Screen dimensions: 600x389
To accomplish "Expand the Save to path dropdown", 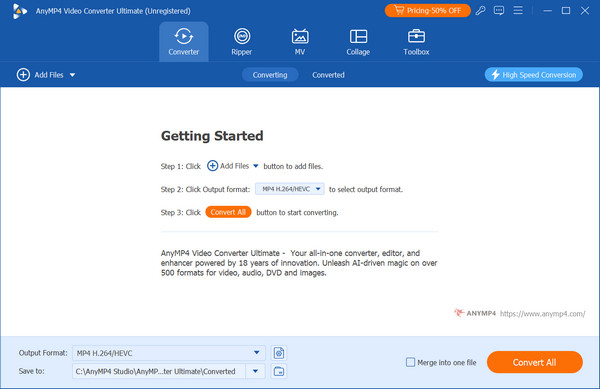I will pyautogui.click(x=256, y=371).
